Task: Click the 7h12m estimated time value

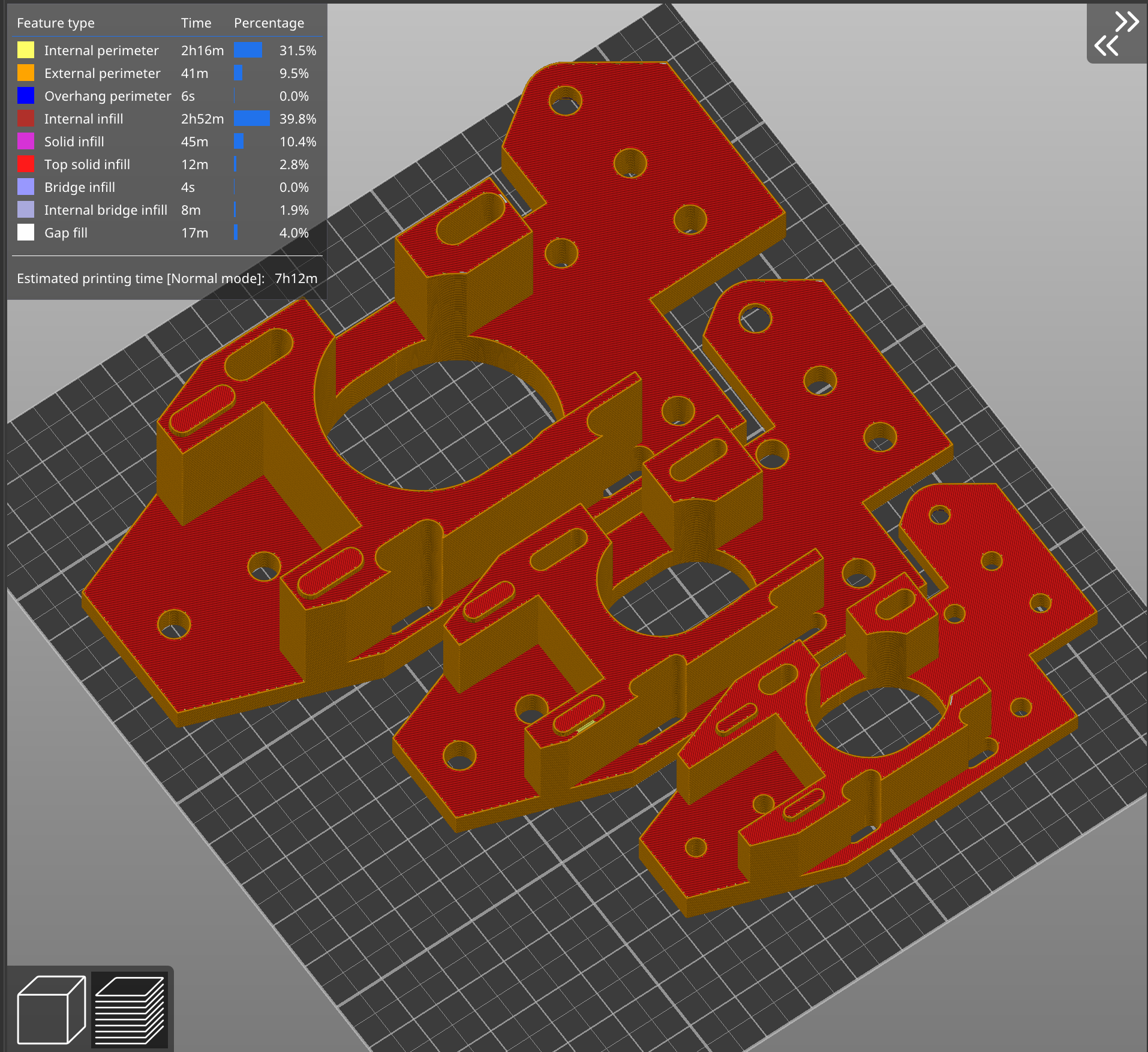Action: [x=296, y=278]
